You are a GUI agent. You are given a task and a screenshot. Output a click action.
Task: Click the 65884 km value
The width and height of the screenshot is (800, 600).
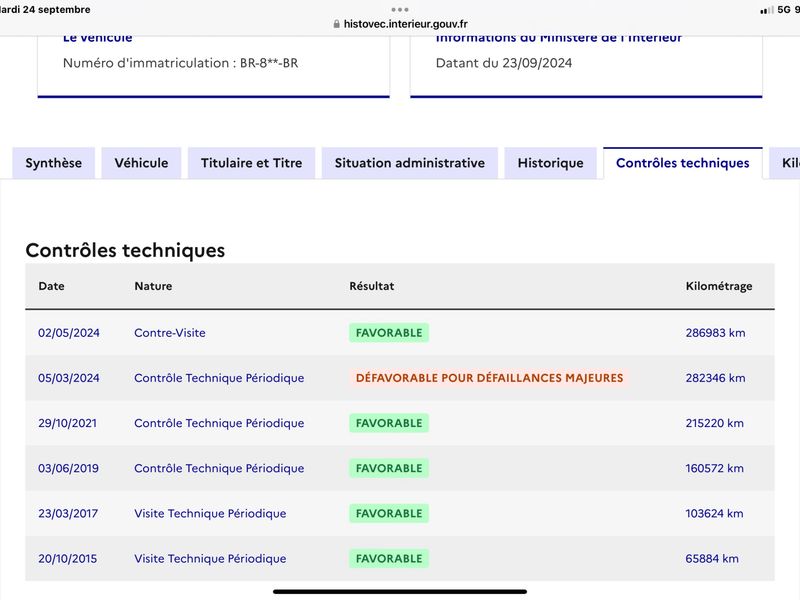pos(712,559)
